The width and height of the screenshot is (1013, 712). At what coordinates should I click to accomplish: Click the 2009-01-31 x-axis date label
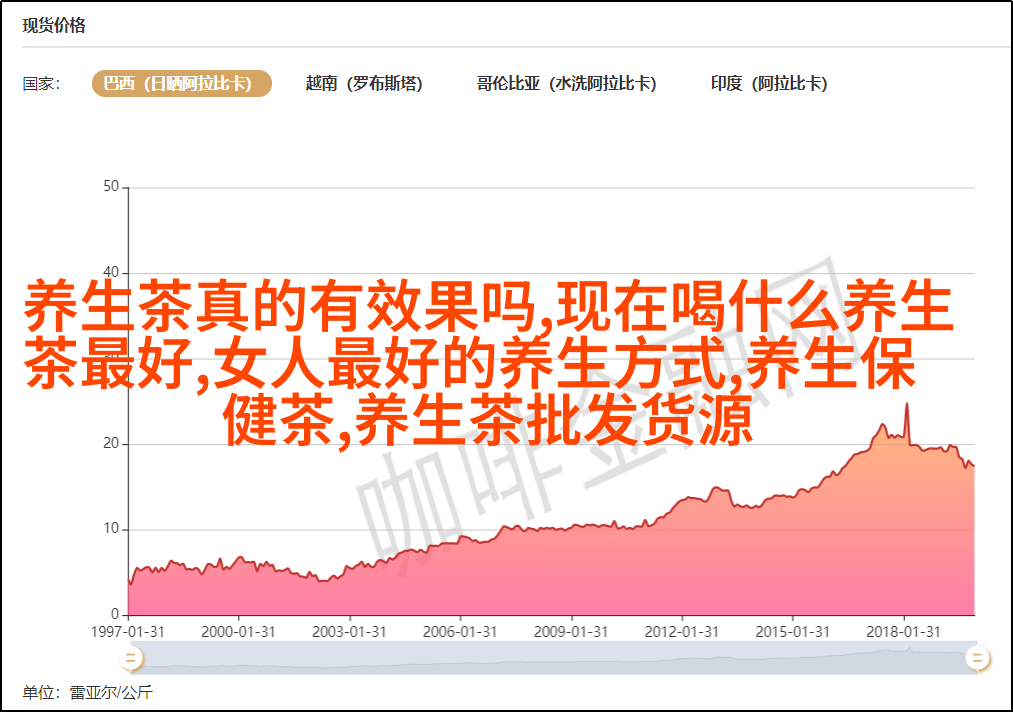[572, 632]
